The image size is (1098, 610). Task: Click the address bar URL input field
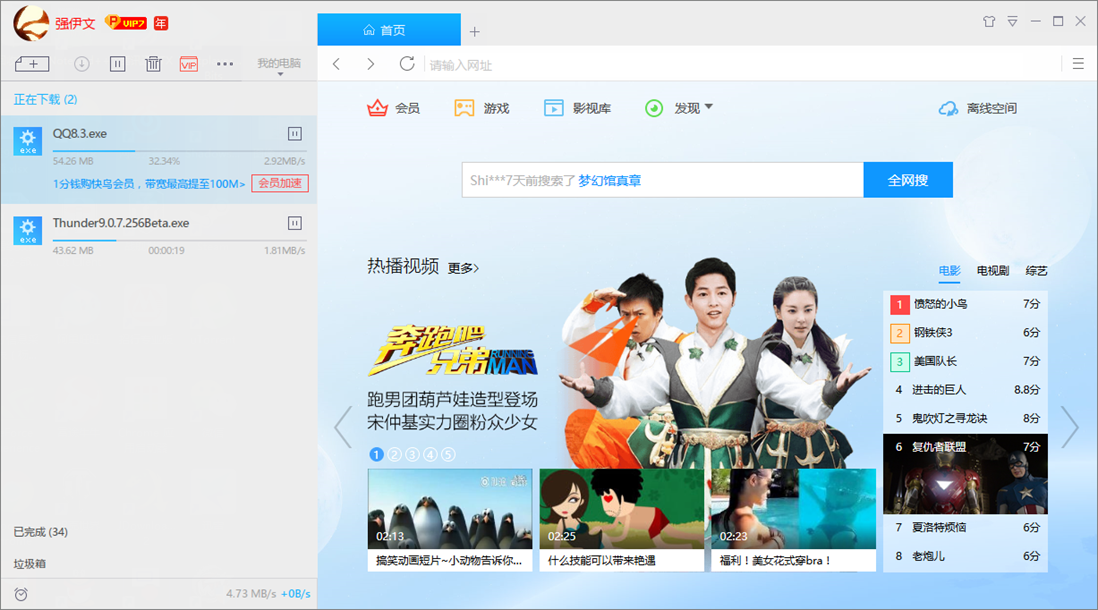pyautogui.click(x=700, y=65)
